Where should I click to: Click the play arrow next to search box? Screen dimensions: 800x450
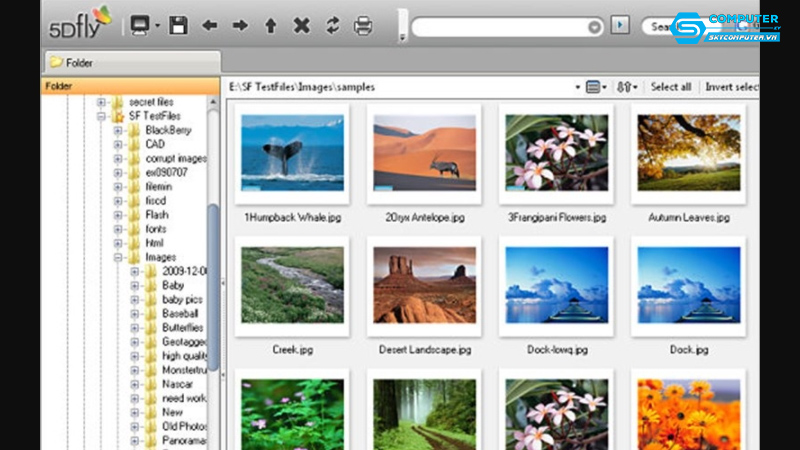coord(621,26)
